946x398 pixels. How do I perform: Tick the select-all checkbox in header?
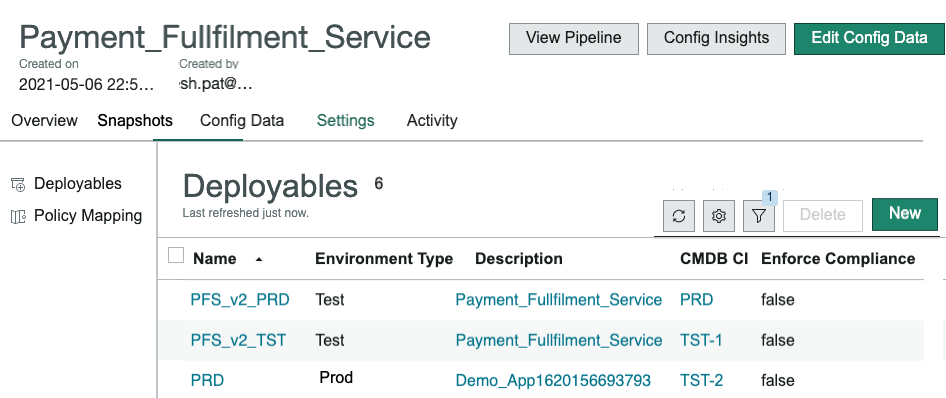point(176,256)
